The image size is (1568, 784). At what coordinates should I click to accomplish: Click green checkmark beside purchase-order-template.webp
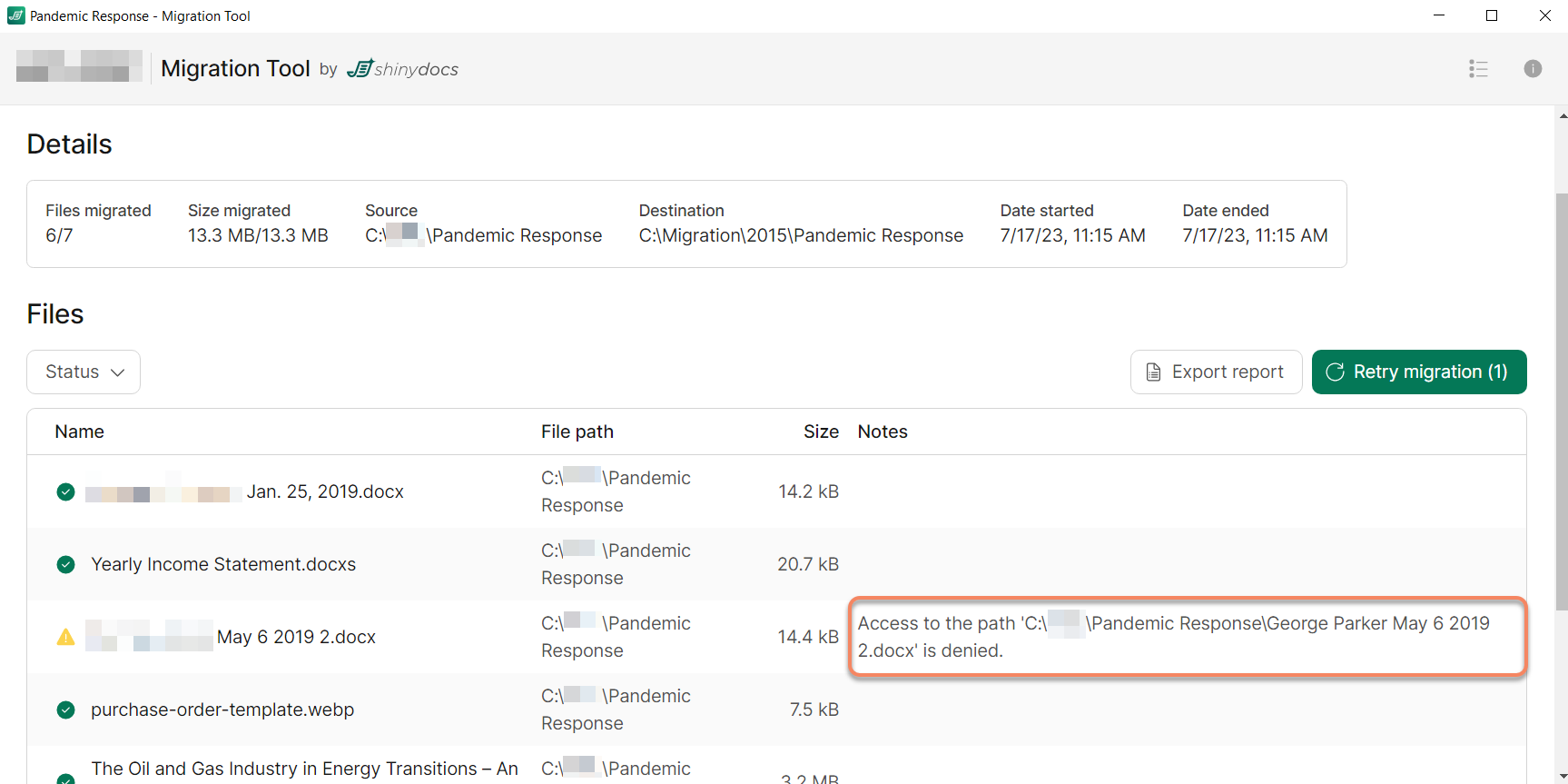pyautogui.click(x=66, y=710)
